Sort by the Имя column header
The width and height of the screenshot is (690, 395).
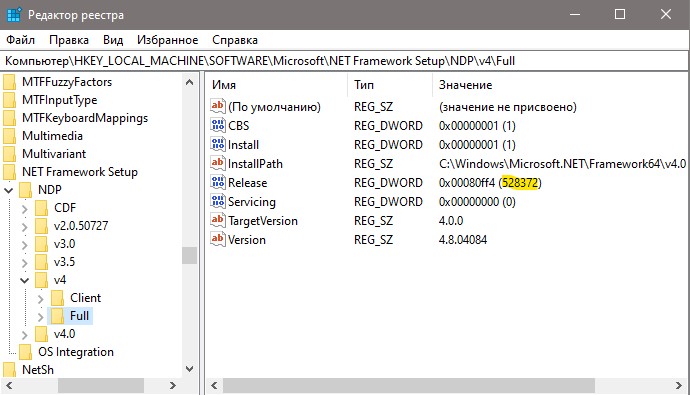[277, 84]
